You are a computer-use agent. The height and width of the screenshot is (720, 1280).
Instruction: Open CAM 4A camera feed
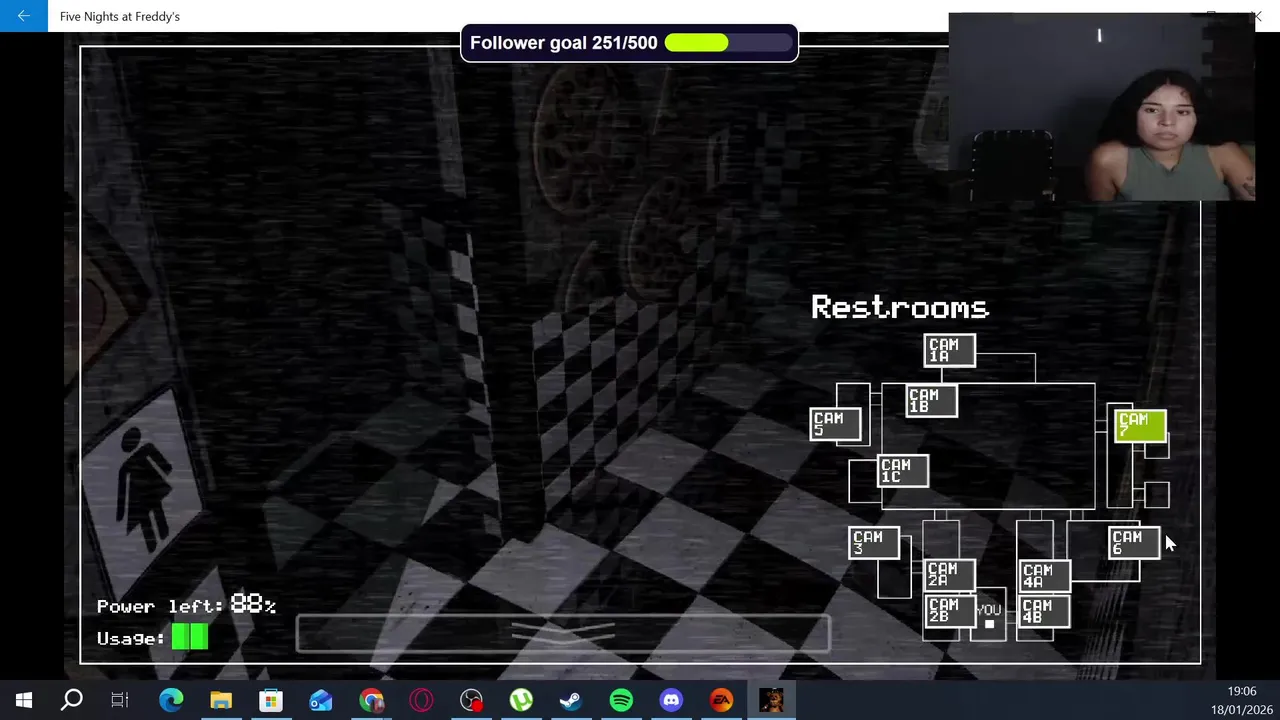click(x=1044, y=576)
